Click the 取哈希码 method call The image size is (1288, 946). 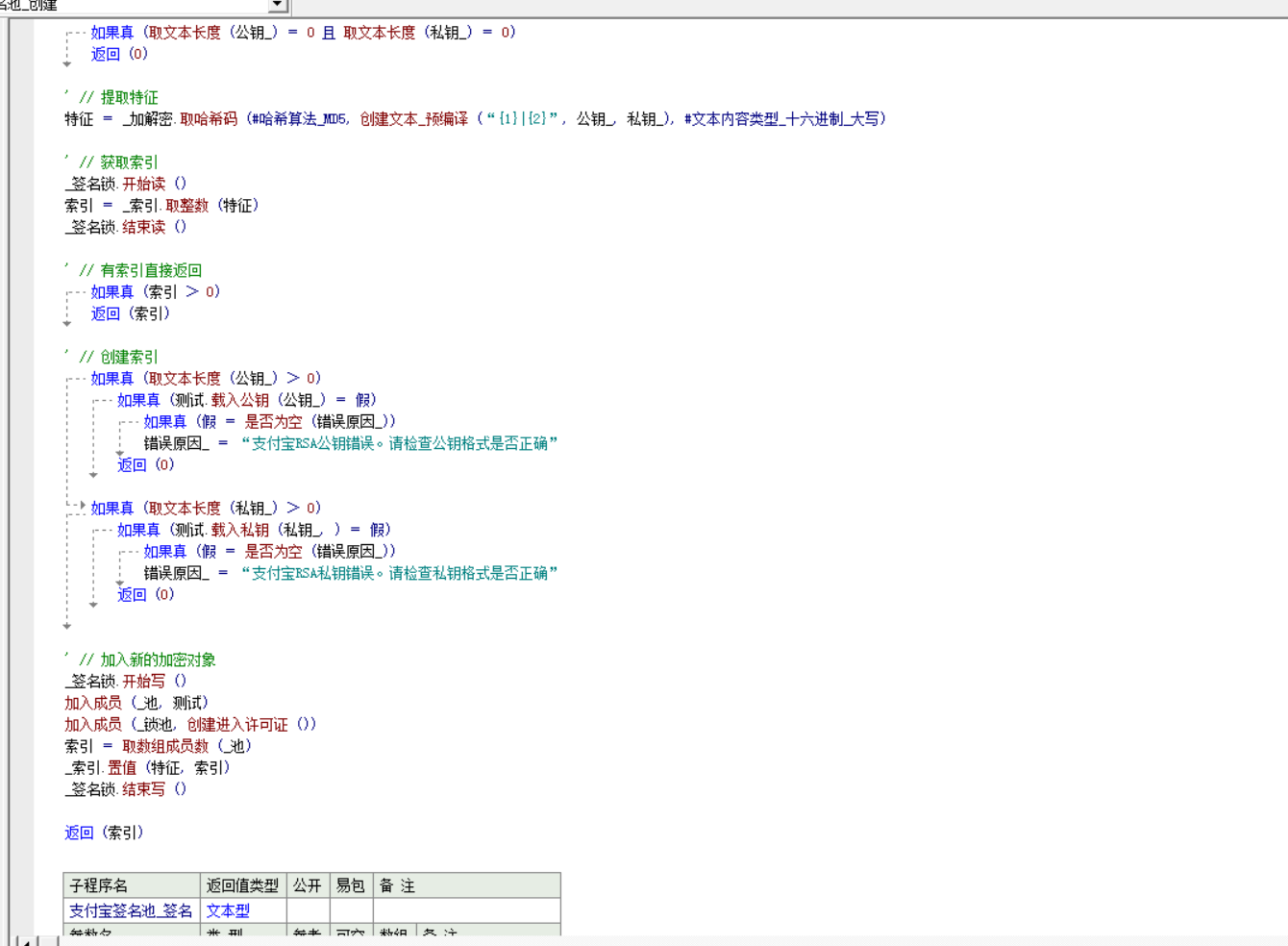tap(209, 119)
